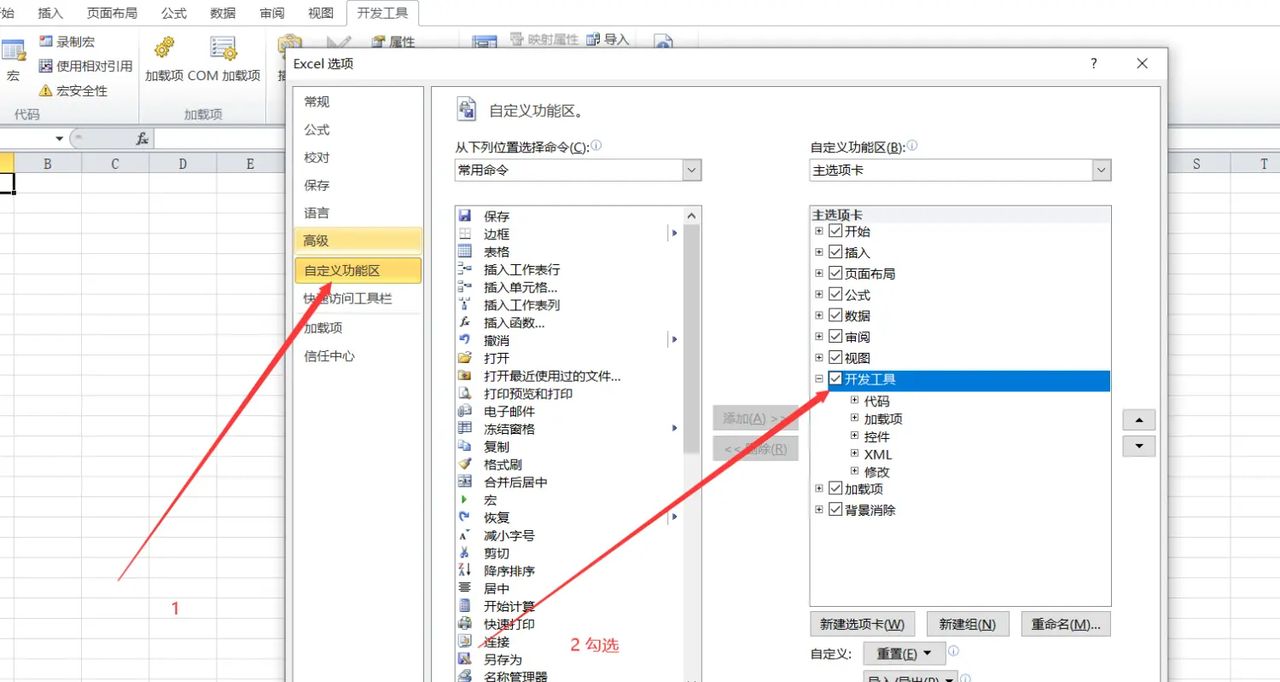The width and height of the screenshot is (1280, 682).
Task: Click the 添加 button
Action: (756, 418)
